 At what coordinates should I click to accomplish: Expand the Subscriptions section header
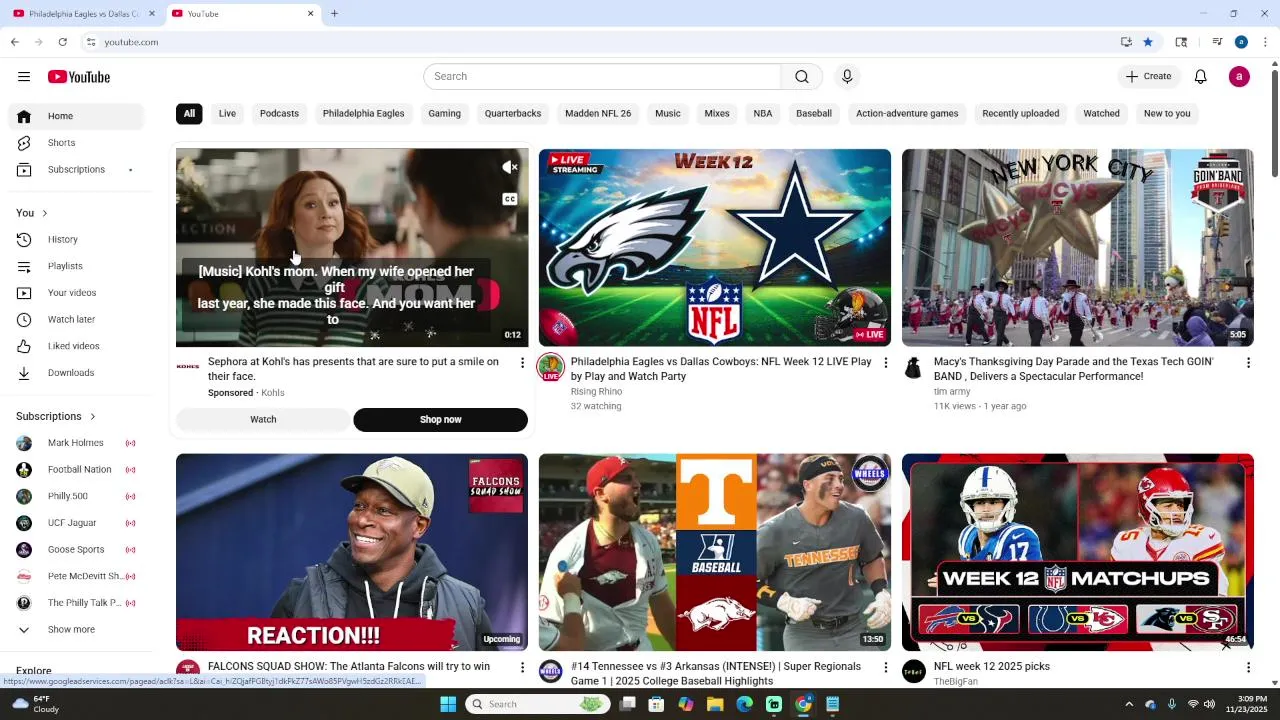56,416
